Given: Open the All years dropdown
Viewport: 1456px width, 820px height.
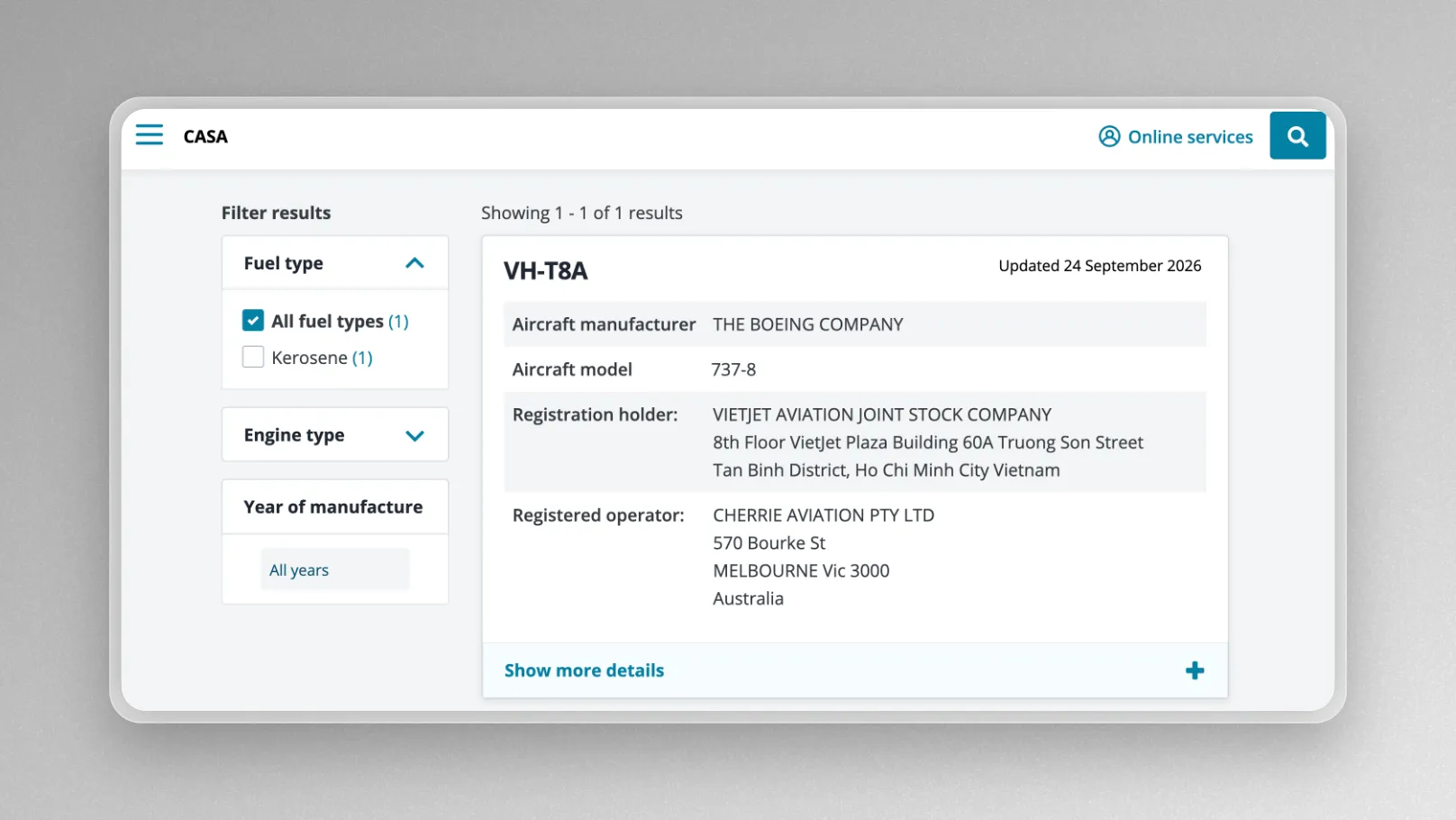Looking at the screenshot, I should pyautogui.click(x=335, y=569).
